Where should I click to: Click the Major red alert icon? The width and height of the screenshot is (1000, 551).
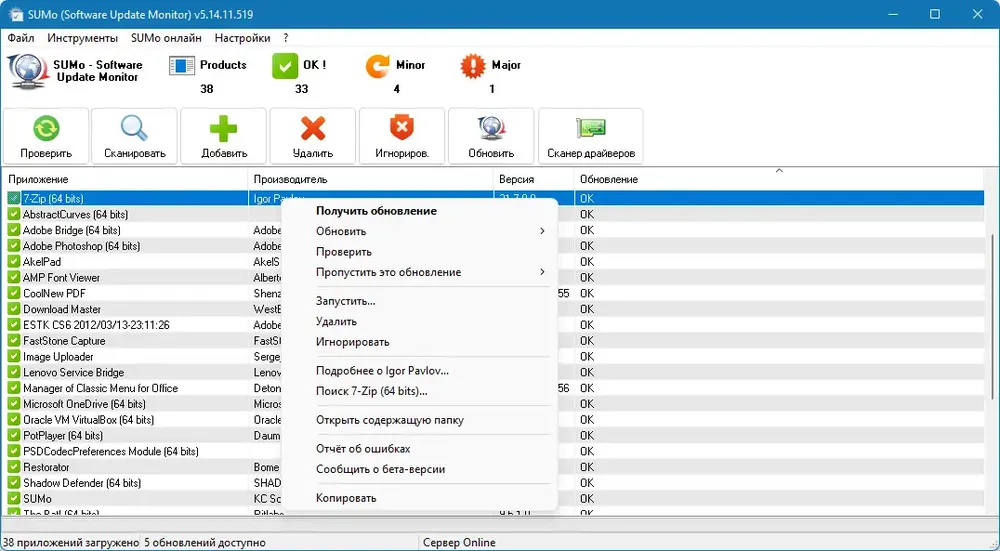click(473, 66)
